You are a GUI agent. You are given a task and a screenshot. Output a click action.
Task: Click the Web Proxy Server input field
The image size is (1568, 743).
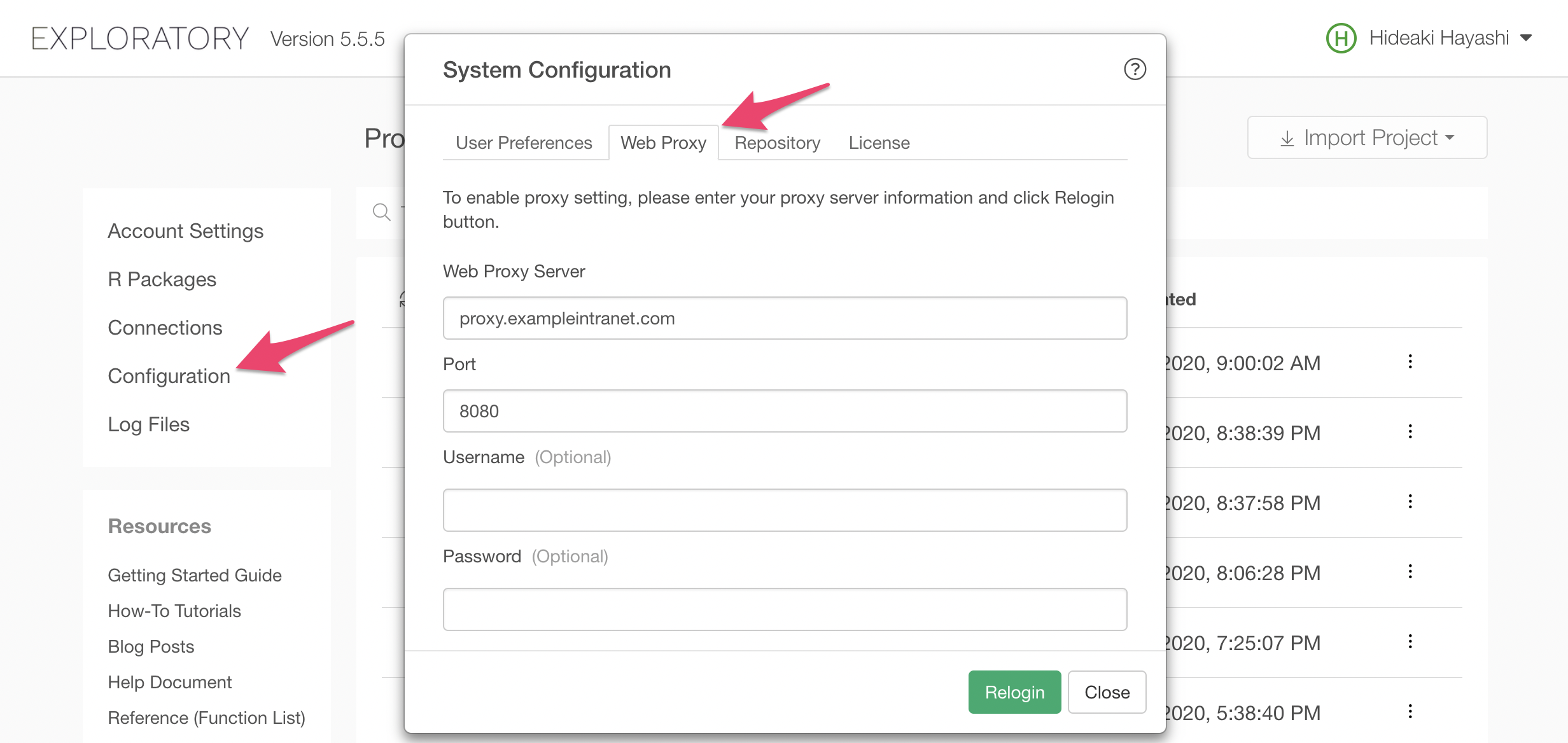[x=785, y=318]
